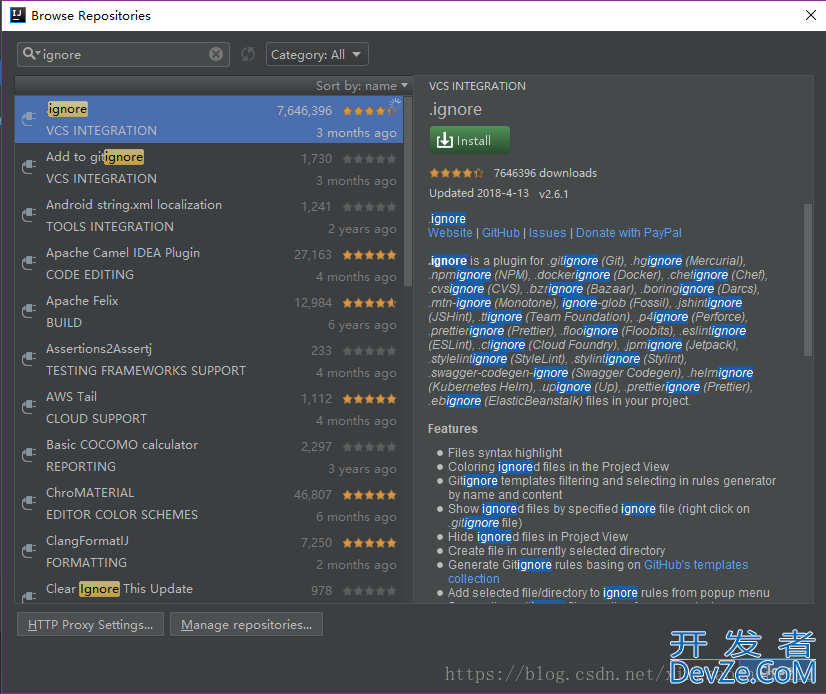Select the Assertions2Assertj plugin
The width and height of the screenshot is (826, 694).
[x=209, y=359]
